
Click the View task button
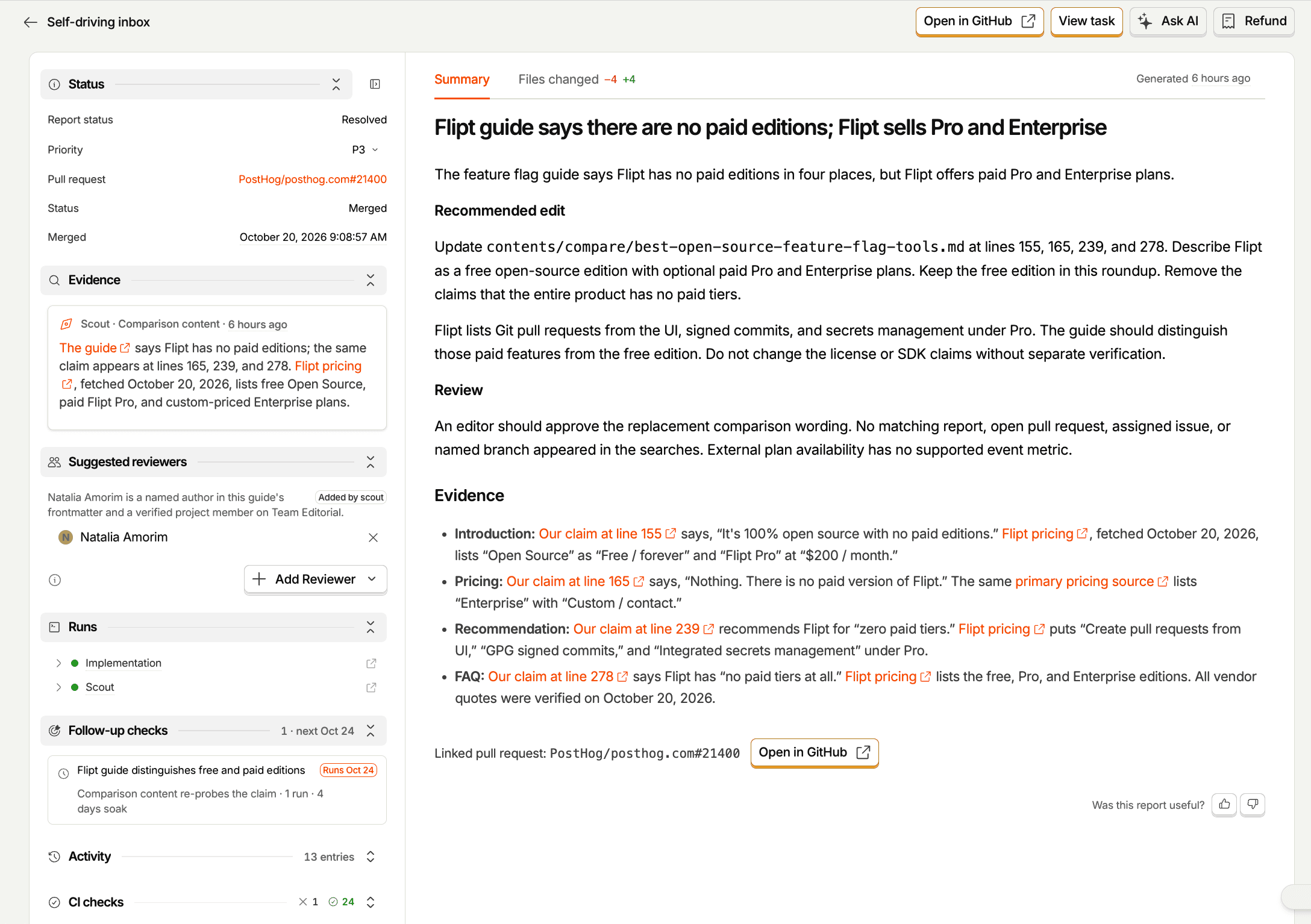pyautogui.click(x=1086, y=22)
